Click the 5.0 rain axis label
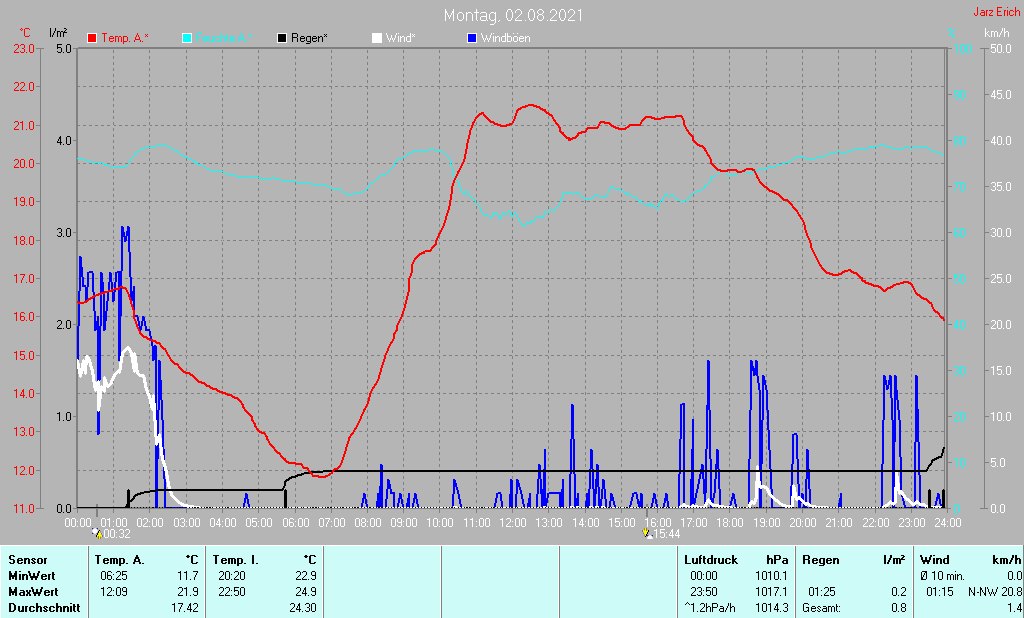The height and width of the screenshot is (618, 1024). click(63, 48)
